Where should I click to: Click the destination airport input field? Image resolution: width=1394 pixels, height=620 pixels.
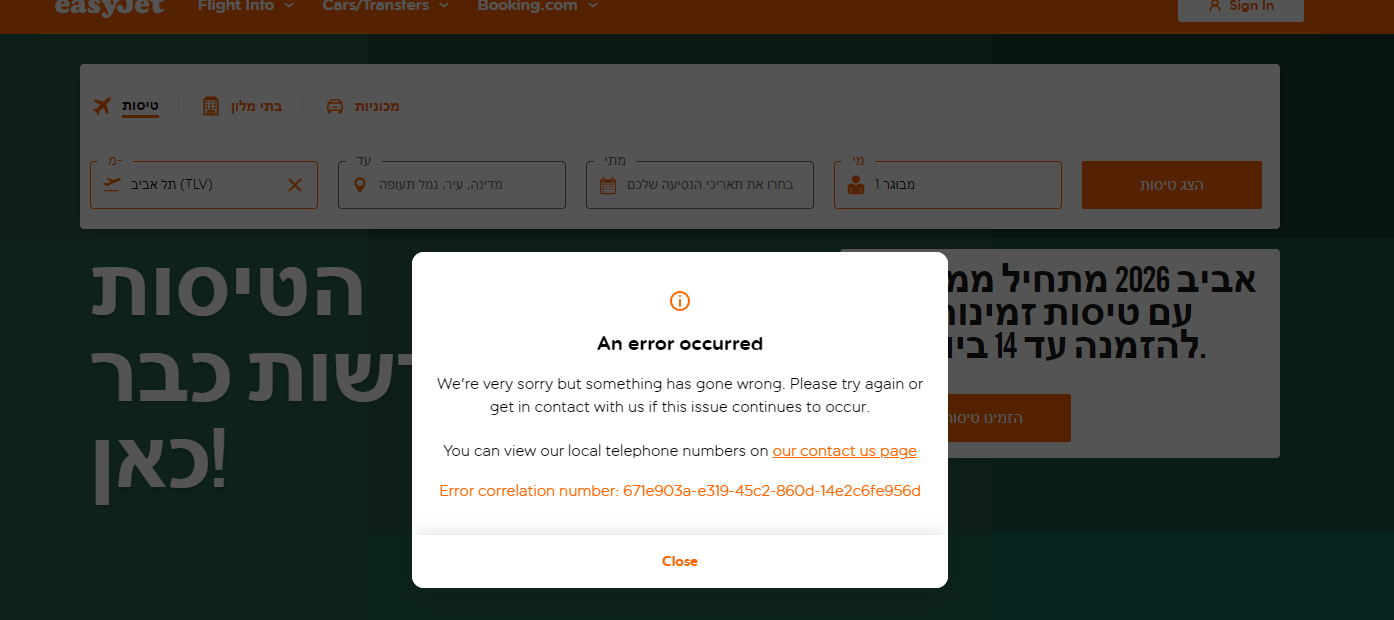[x=452, y=185]
